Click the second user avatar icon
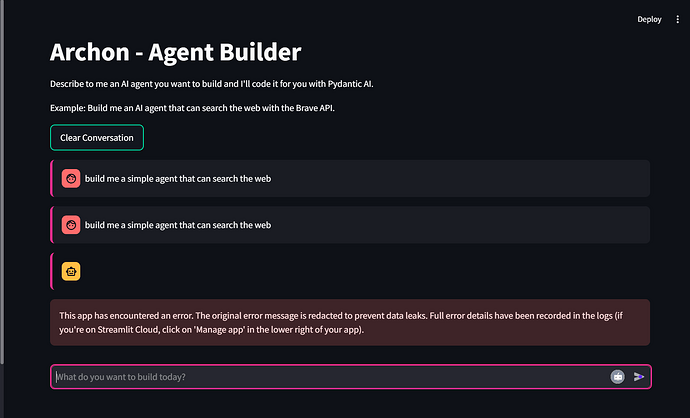 [x=71, y=225]
